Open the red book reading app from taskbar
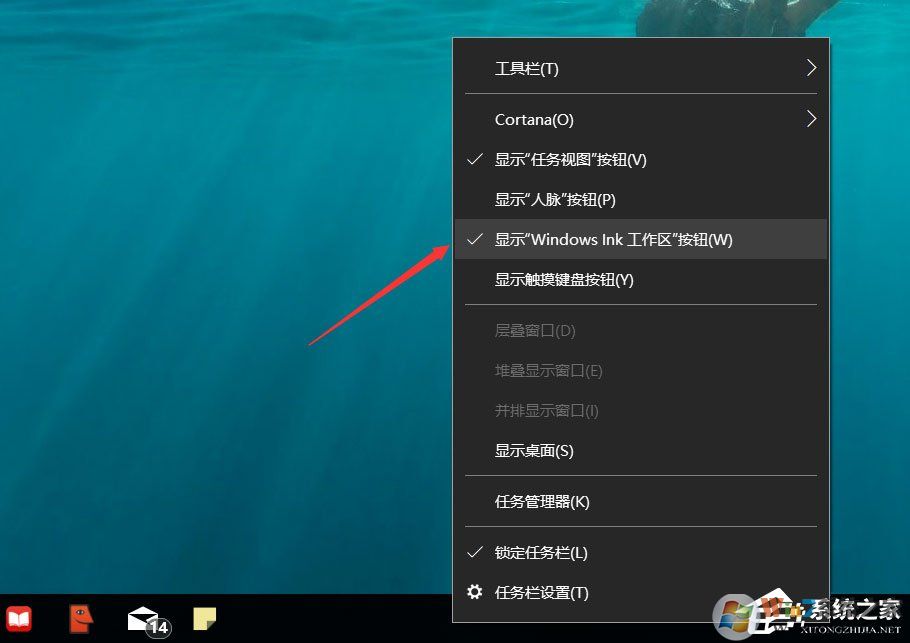 [x=19, y=619]
